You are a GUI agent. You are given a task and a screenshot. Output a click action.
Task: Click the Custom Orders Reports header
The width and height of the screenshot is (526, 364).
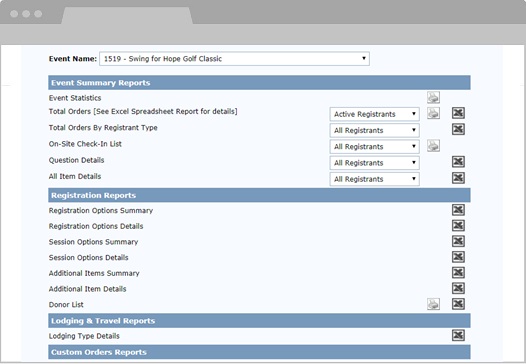pyautogui.click(x=259, y=352)
